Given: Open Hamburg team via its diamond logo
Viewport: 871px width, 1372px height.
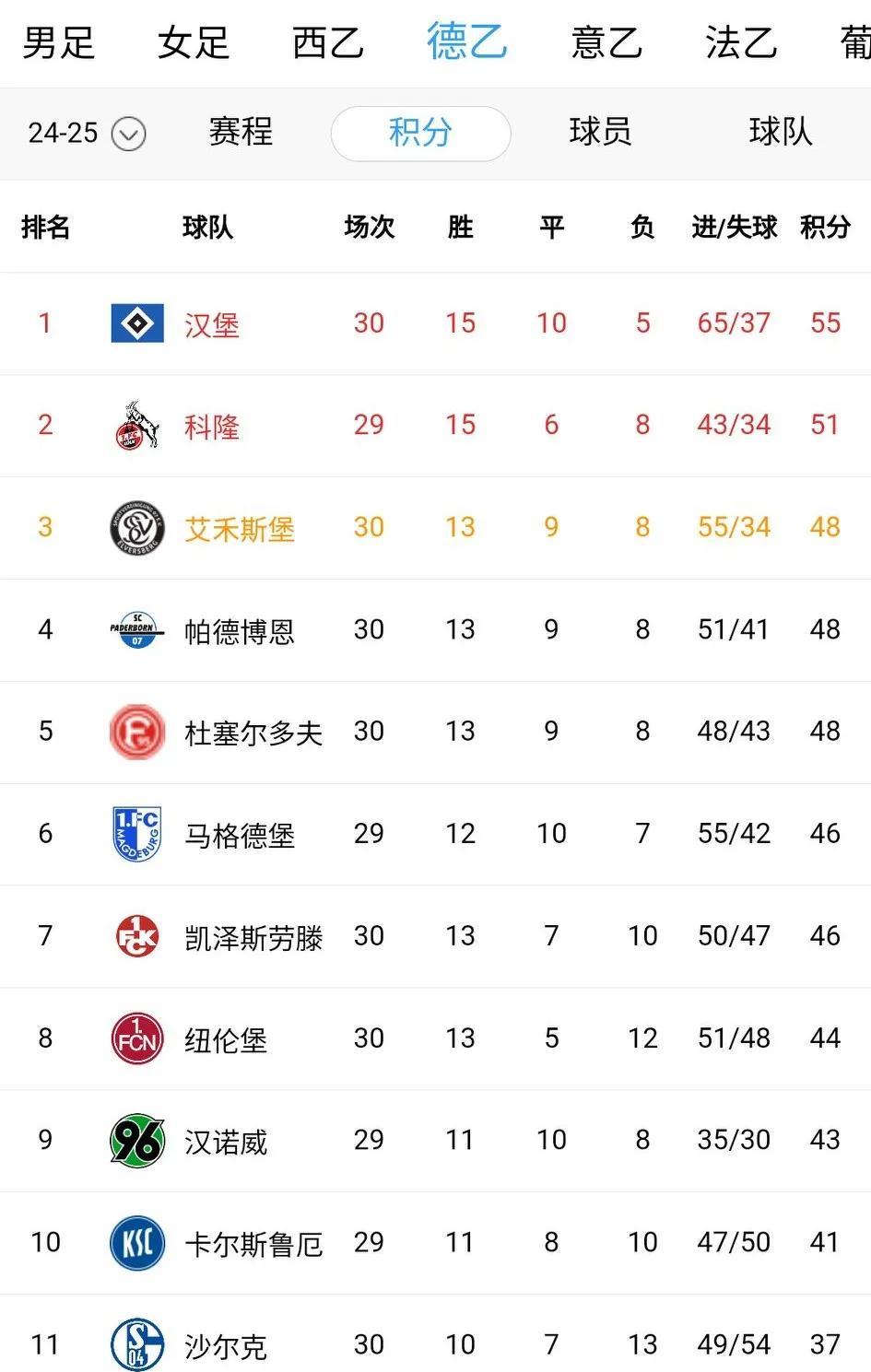Looking at the screenshot, I should (137, 323).
